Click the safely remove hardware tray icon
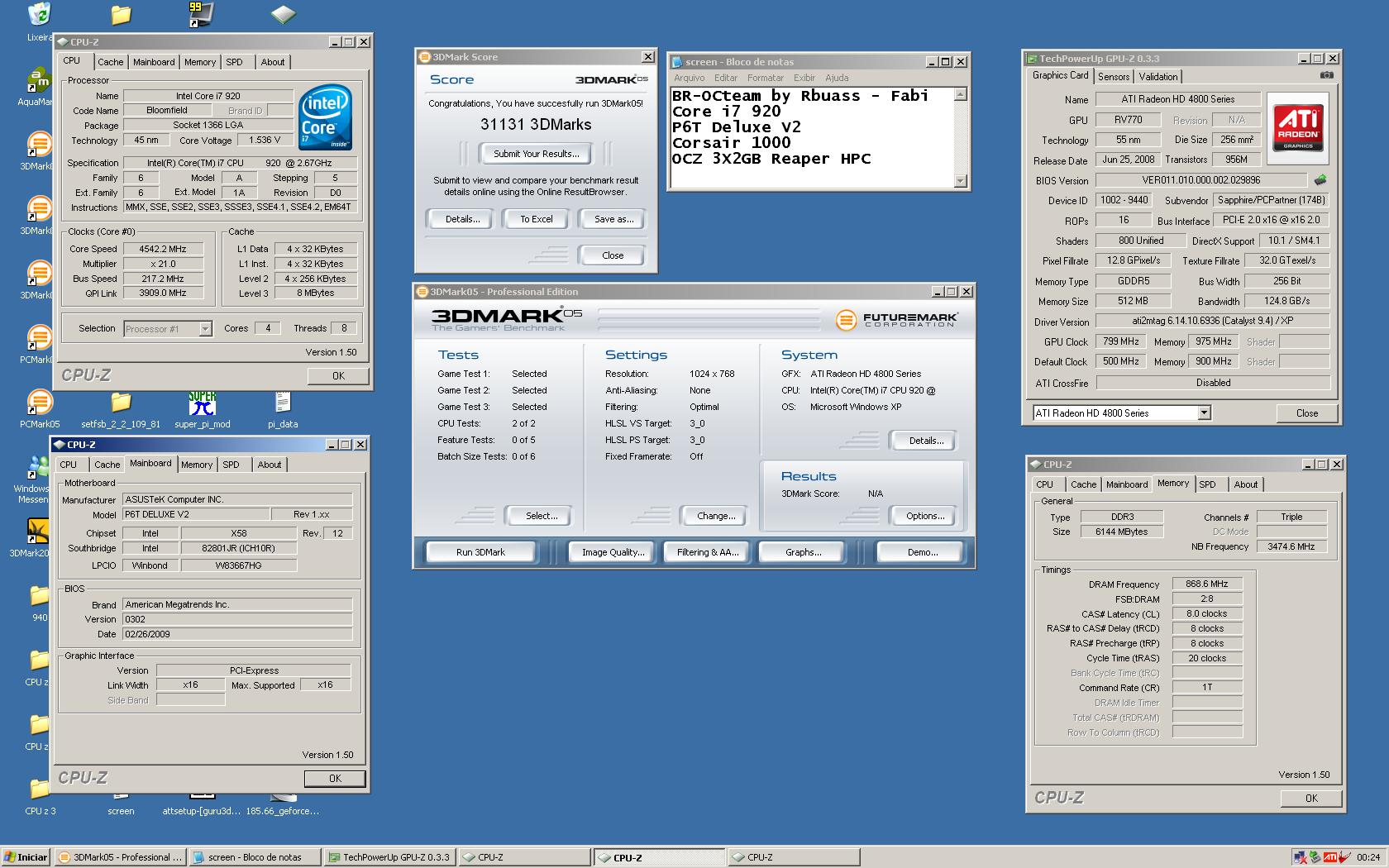The height and width of the screenshot is (868, 1389). [x=1315, y=857]
